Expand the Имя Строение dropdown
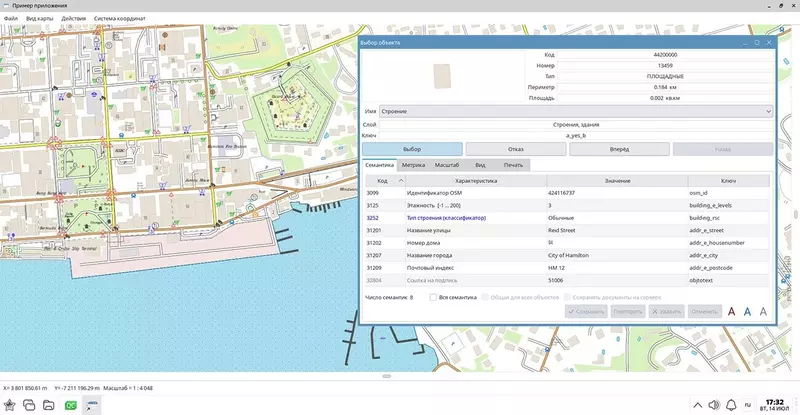This screenshot has height=415, width=800. pyautogui.click(x=576, y=111)
